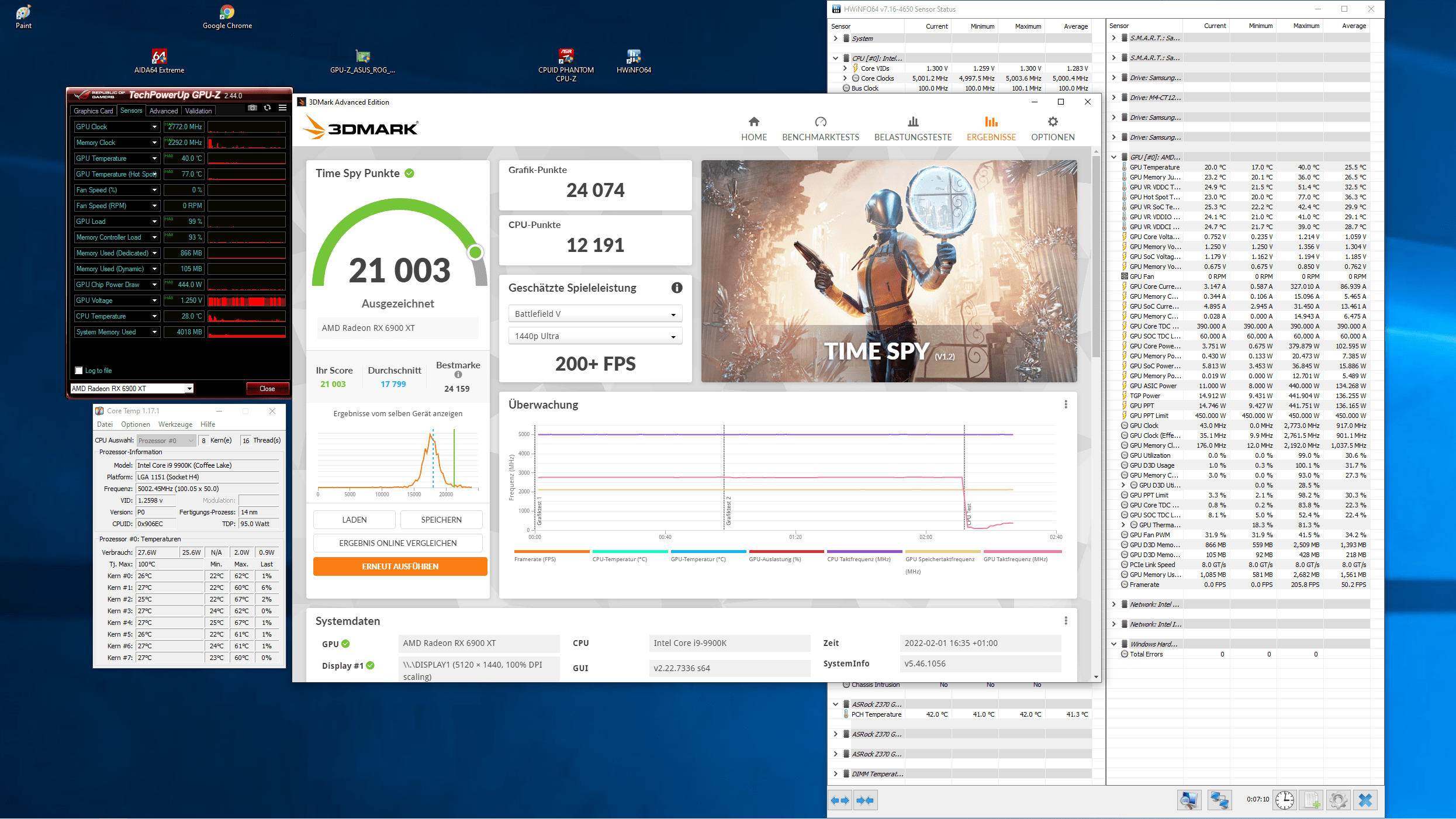Collapse the CPU [#0]: Intel sensor group
Viewport: 1456px width, 819px height.
[x=836, y=58]
